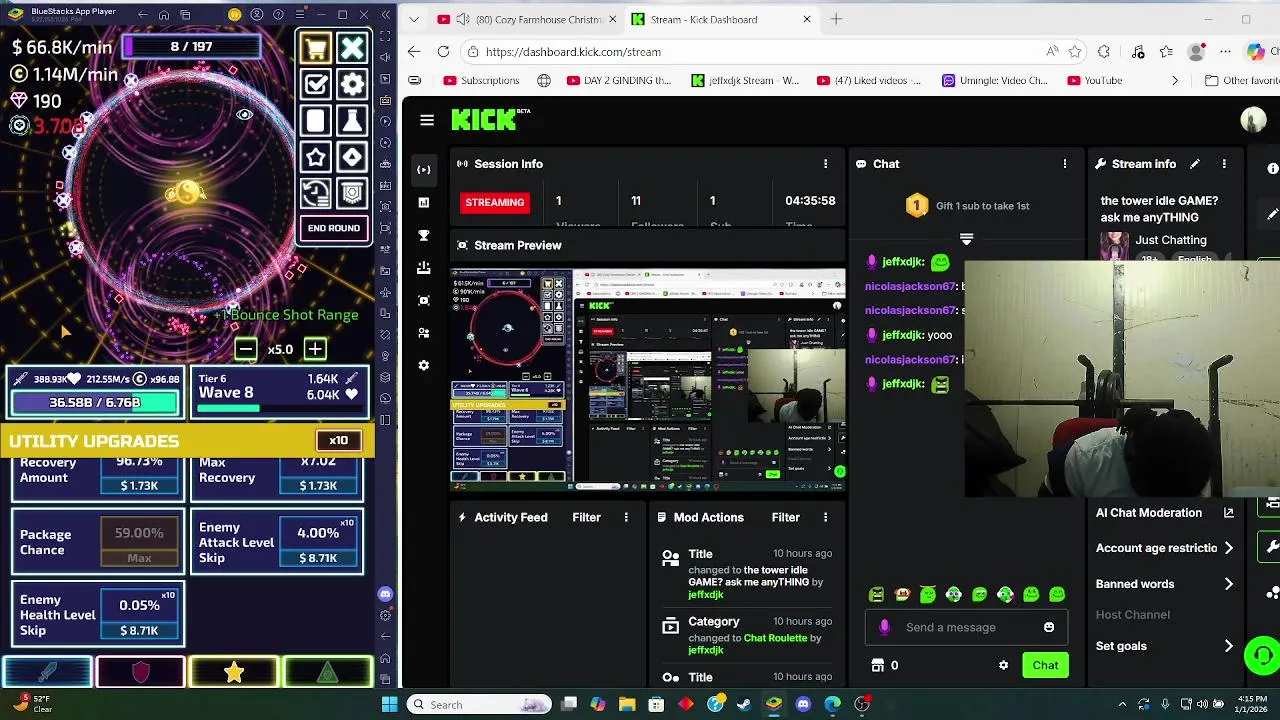1280x720 pixels.
Task: Edit Stream info with pencil icon
Action: [x=1194, y=164]
